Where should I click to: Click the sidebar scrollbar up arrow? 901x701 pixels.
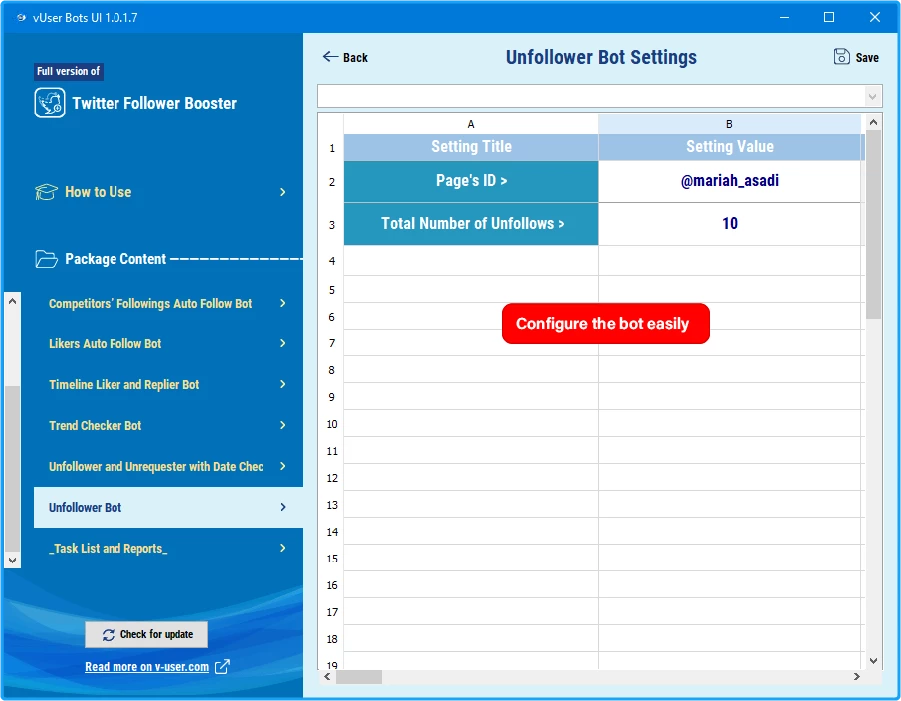[13, 301]
